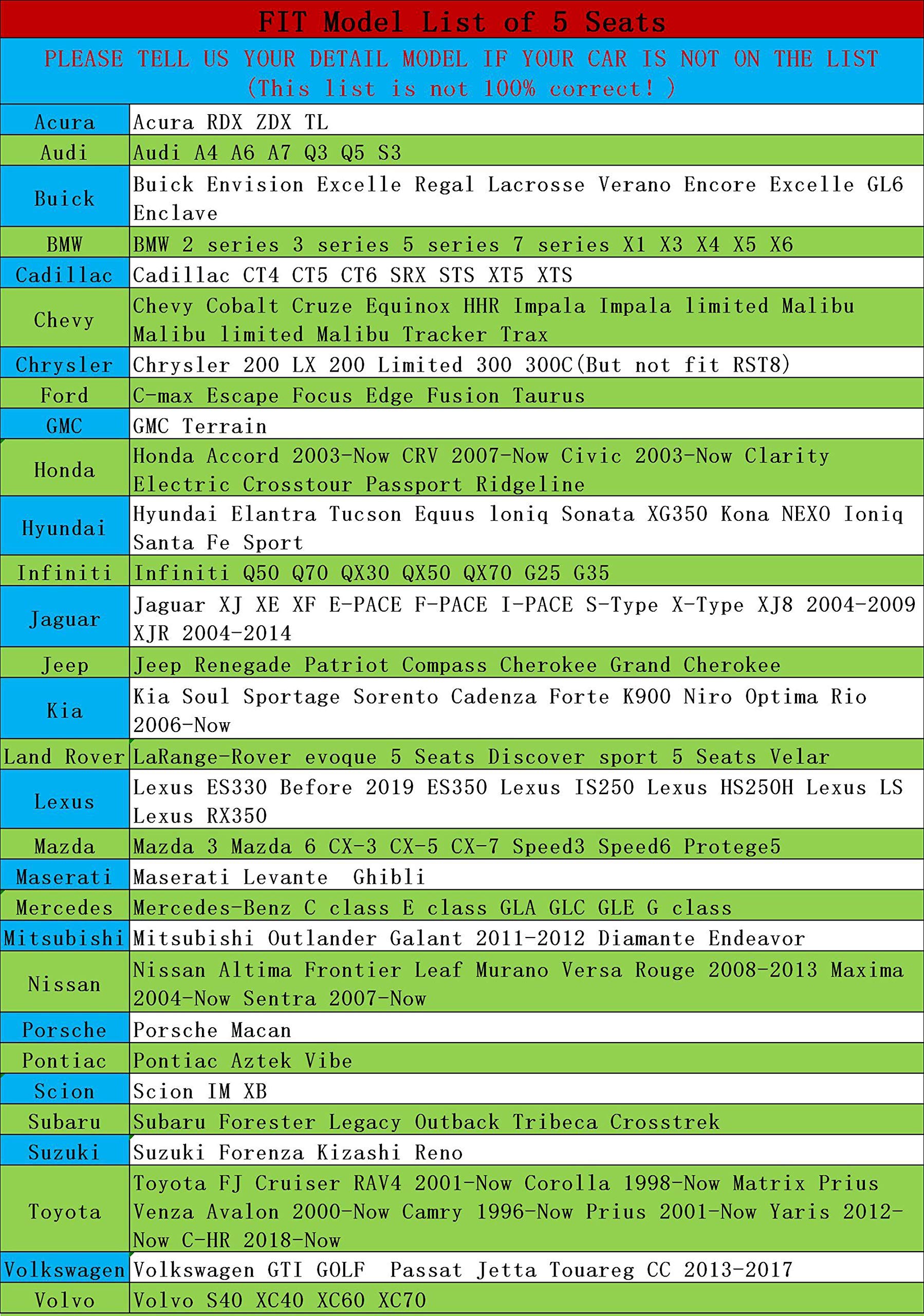The width and height of the screenshot is (924, 1316).
Task: Select the 'PLEASE TELL US YOUR DETAIL MODEL' notice
Action: (461, 59)
